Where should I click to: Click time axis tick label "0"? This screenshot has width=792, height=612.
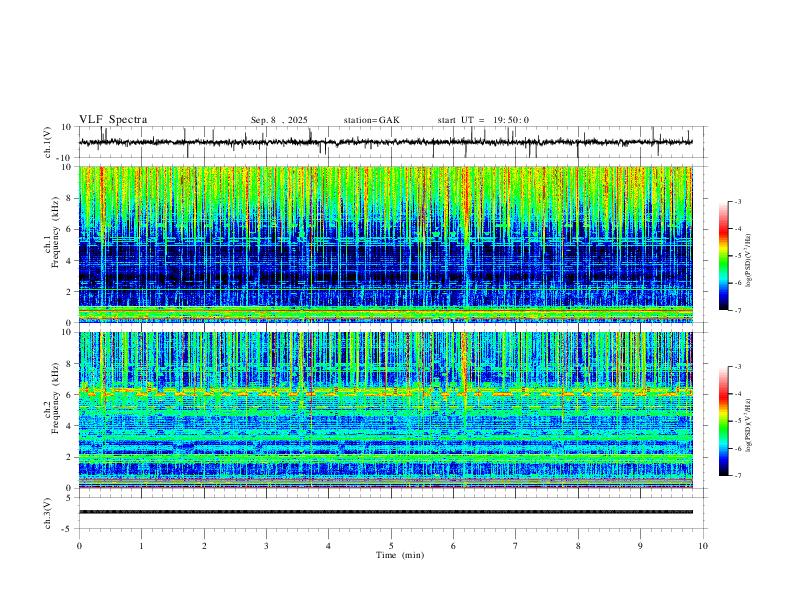[x=79, y=546]
